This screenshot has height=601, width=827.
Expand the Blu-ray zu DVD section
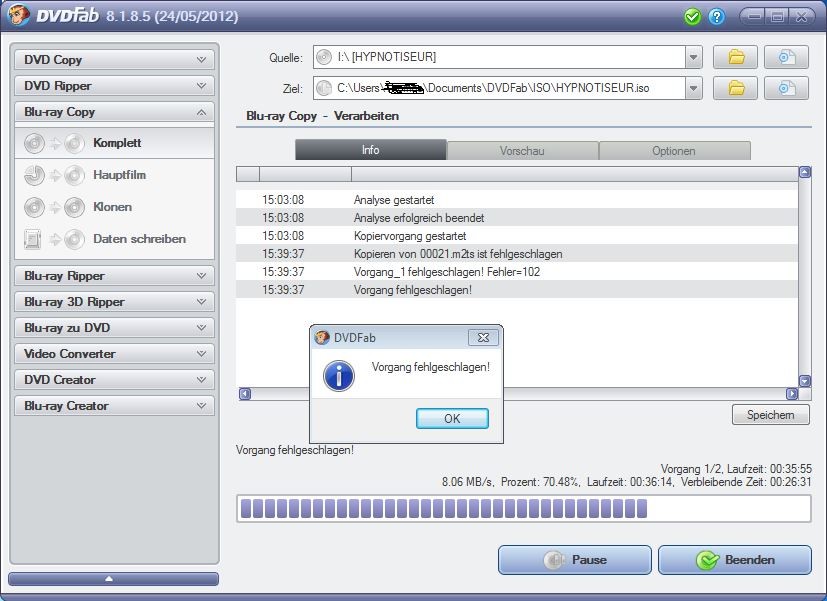tap(114, 327)
